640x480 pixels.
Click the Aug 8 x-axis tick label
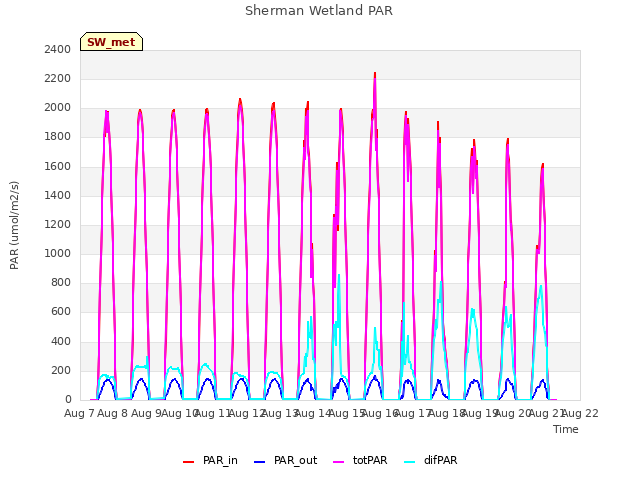pos(113,413)
